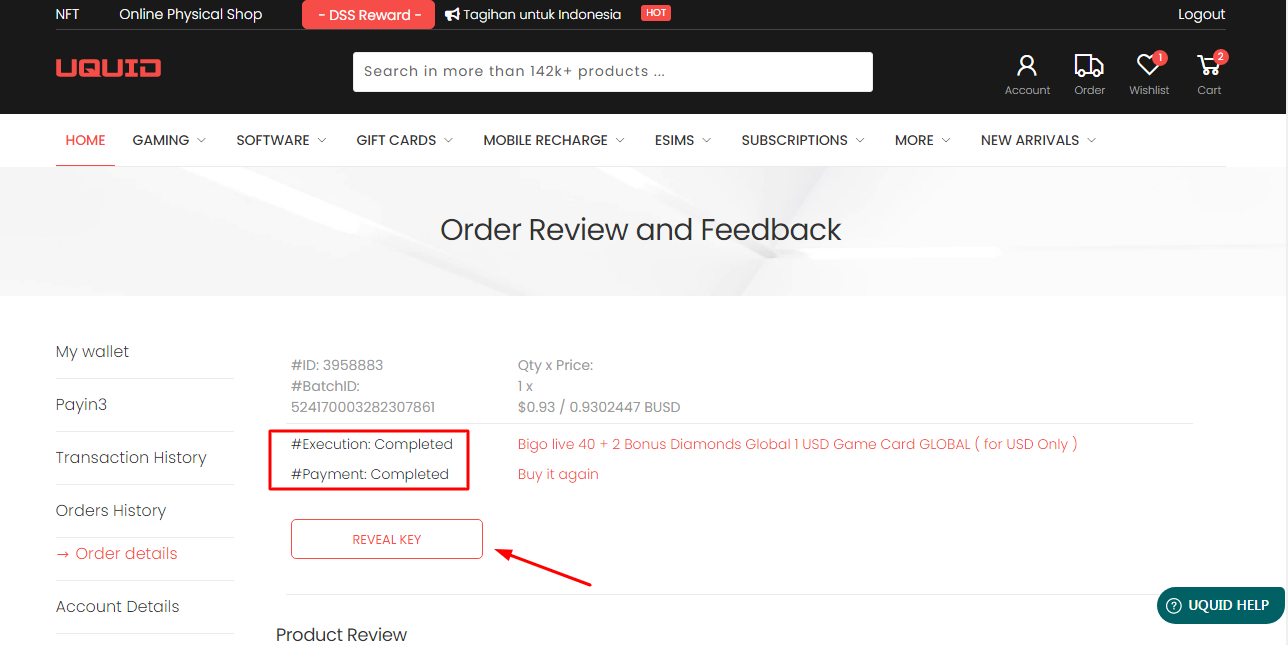1288x645 pixels.
Task: Click the megaphone icon beside Tagihan untuk Indonesia
Action: pos(452,15)
